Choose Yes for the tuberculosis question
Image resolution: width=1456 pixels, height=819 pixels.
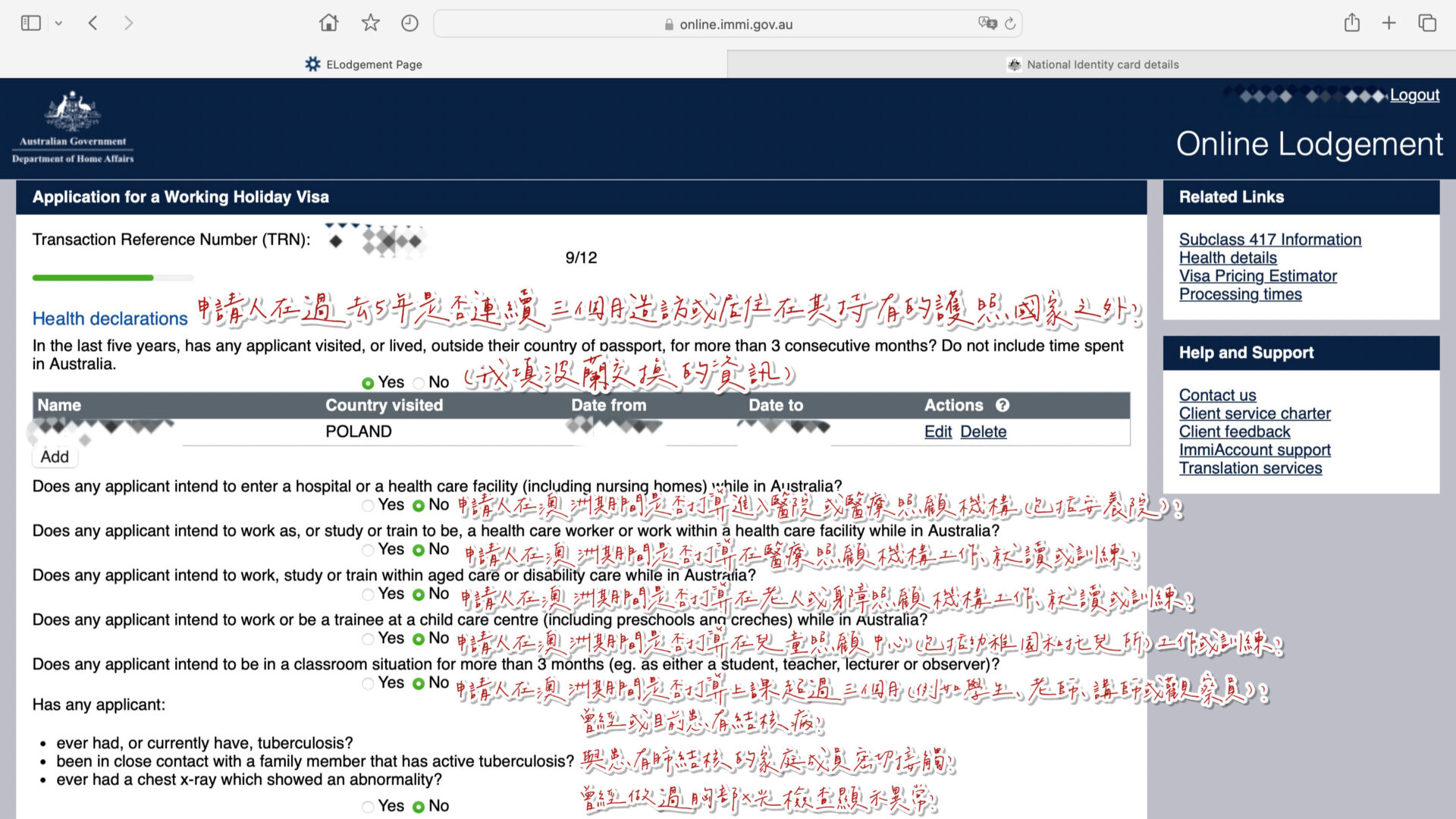tap(368, 807)
